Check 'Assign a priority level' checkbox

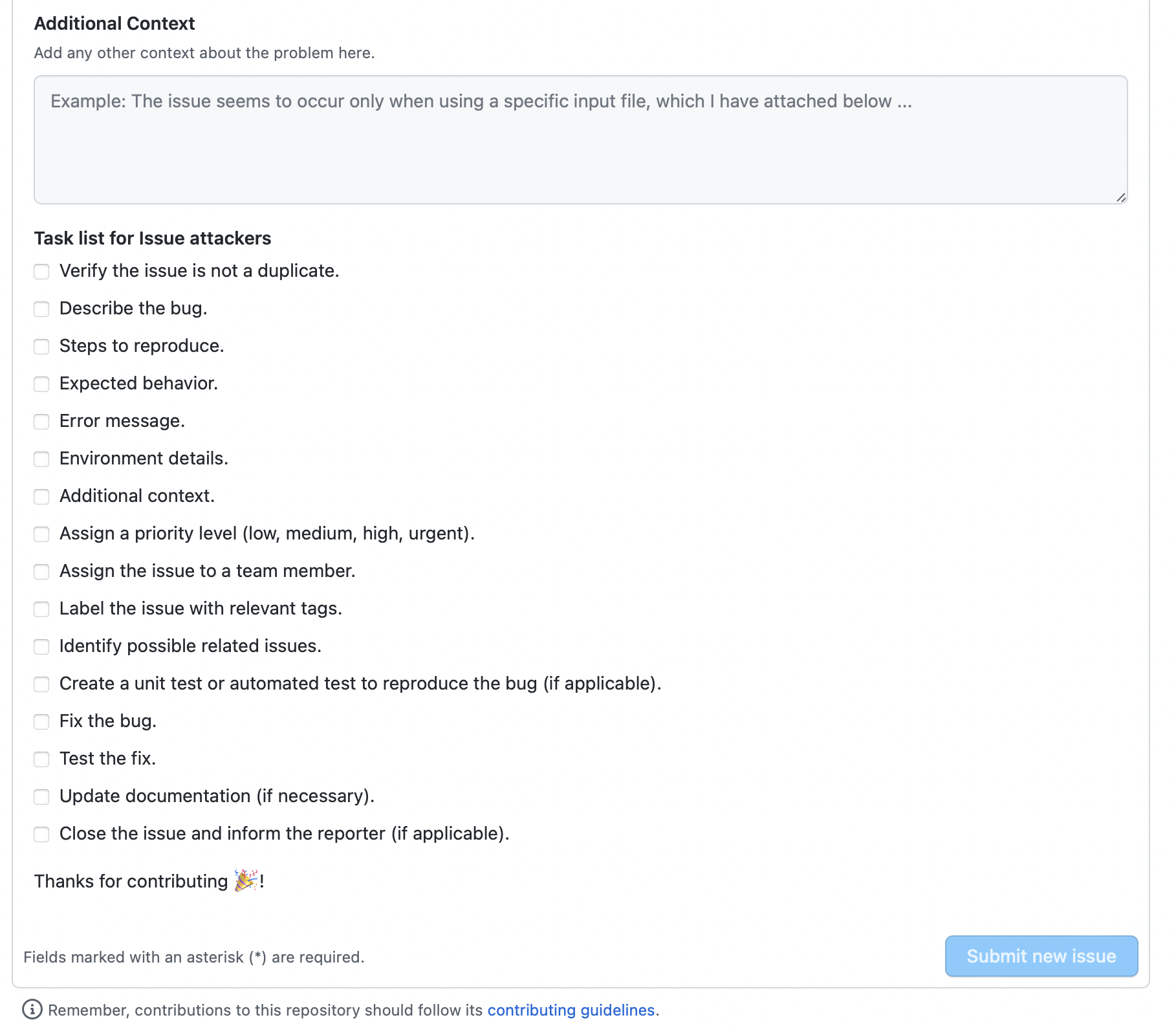click(41, 534)
